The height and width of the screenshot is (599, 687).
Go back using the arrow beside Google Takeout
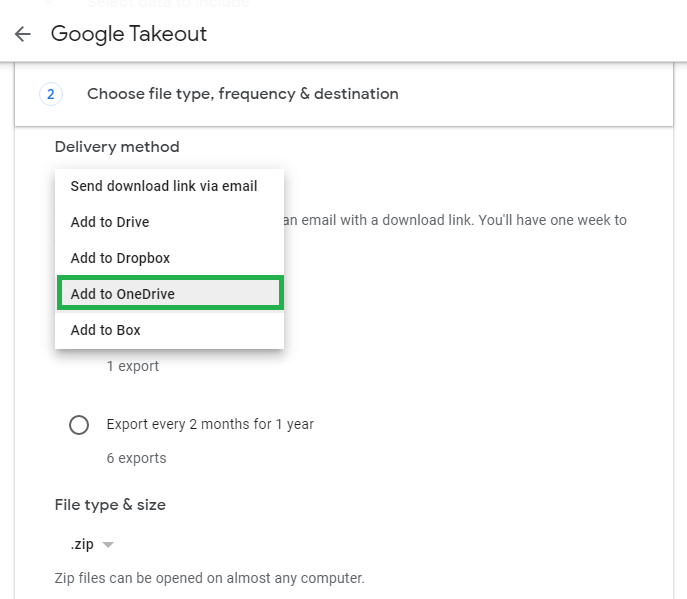click(23, 34)
